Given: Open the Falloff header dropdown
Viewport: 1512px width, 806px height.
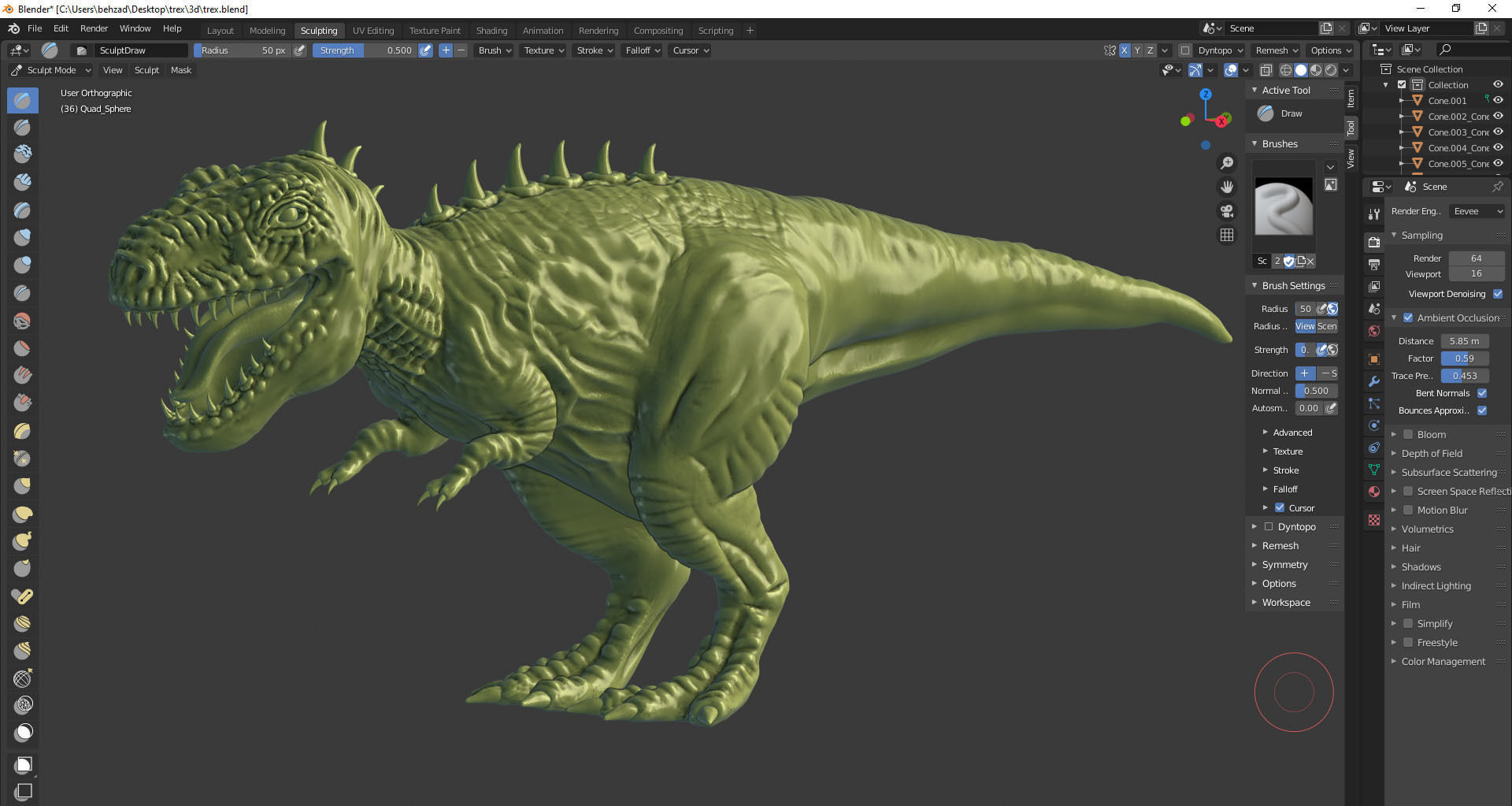Looking at the screenshot, I should [643, 50].
